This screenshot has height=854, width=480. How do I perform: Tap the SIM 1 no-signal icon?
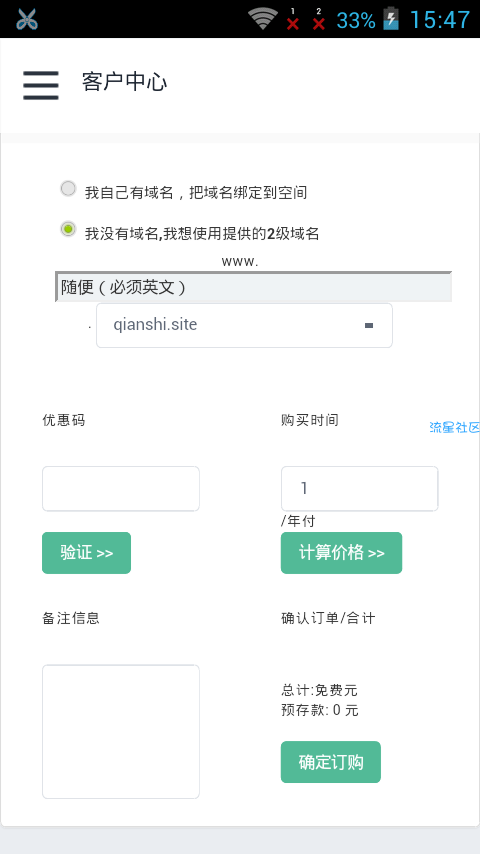coord(293,20)
